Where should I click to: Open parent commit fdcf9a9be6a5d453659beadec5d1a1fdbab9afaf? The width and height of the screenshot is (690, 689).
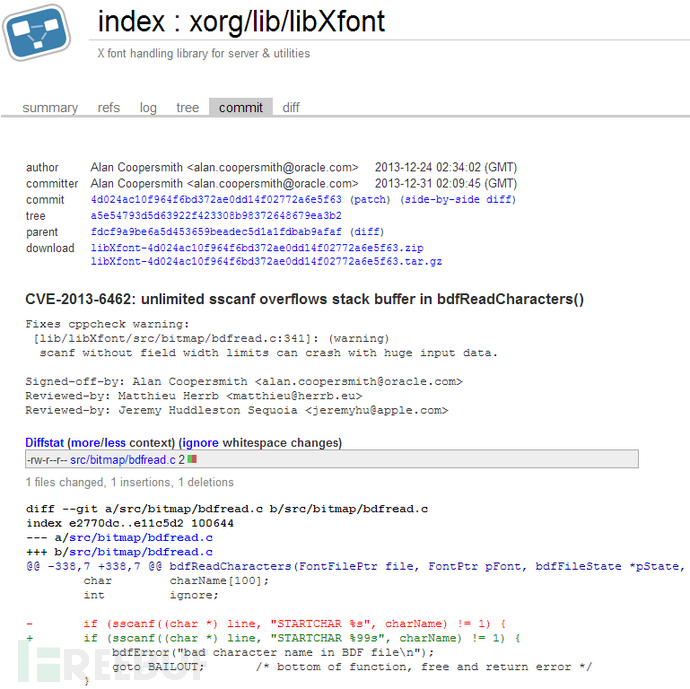[x=216, y=231]
